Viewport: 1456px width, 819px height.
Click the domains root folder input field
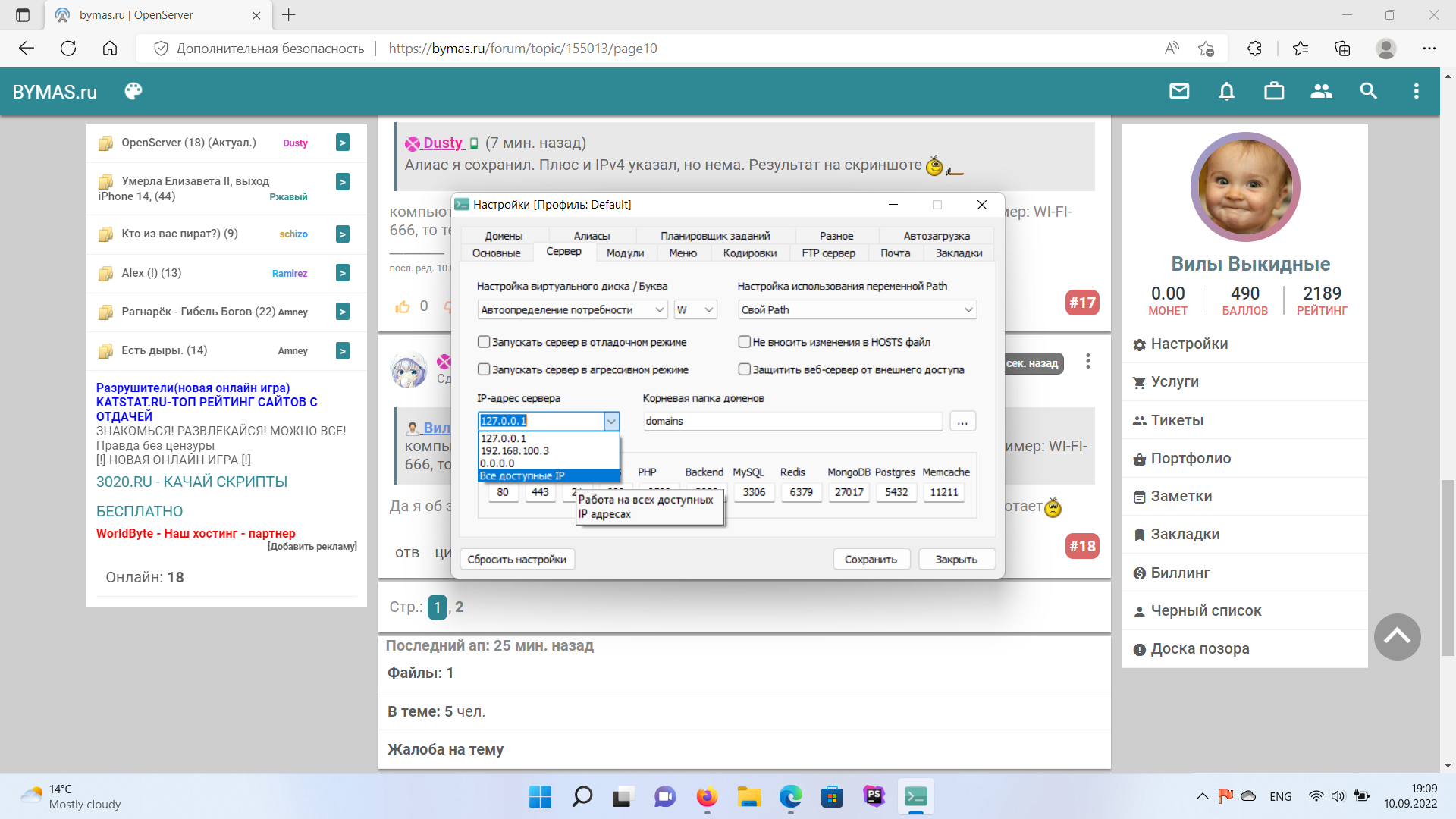[792, 421]
